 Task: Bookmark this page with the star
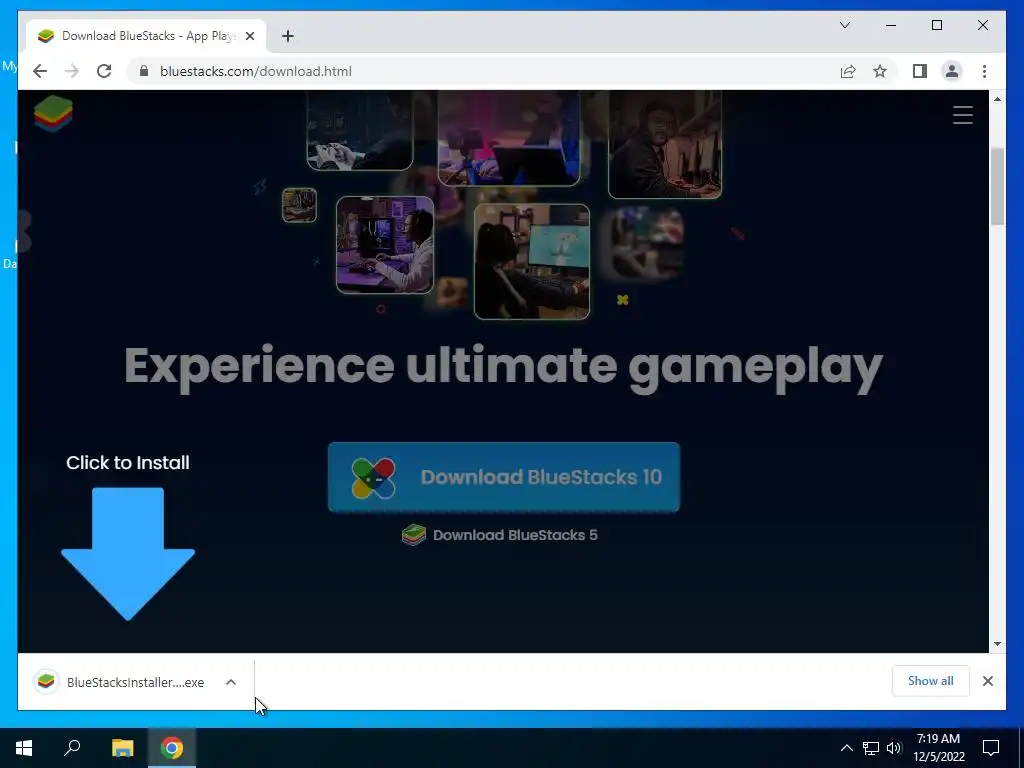(x=880, y=71)
